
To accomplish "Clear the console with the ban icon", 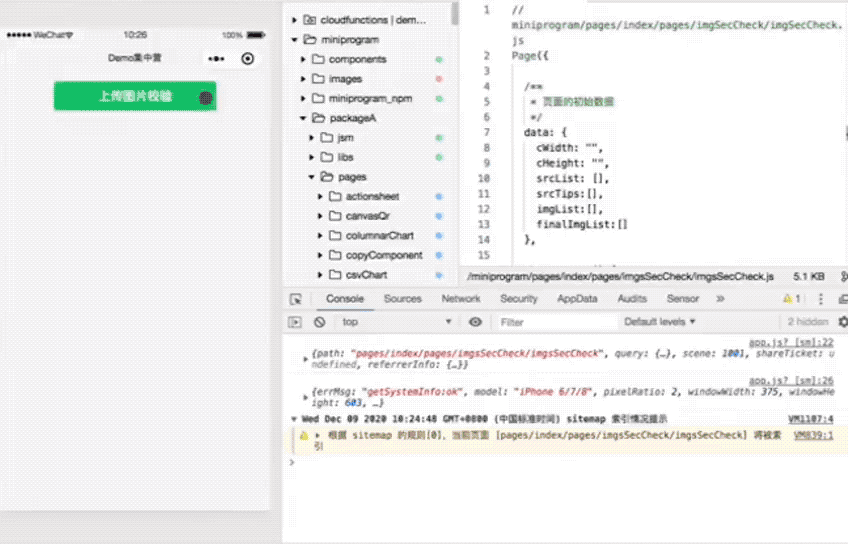I will tap(320, 322).
